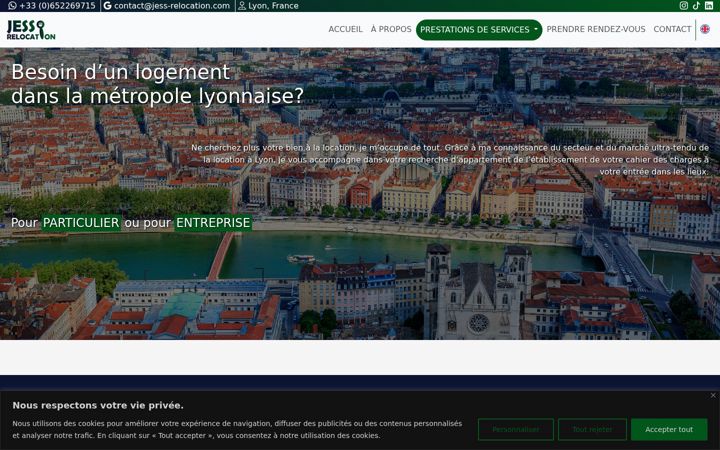Image resolution: width=720 pixels, height=450 pixels.
Task: Click the text "Nous respectons votre vie privée."
Action: (x=98, y=405)
